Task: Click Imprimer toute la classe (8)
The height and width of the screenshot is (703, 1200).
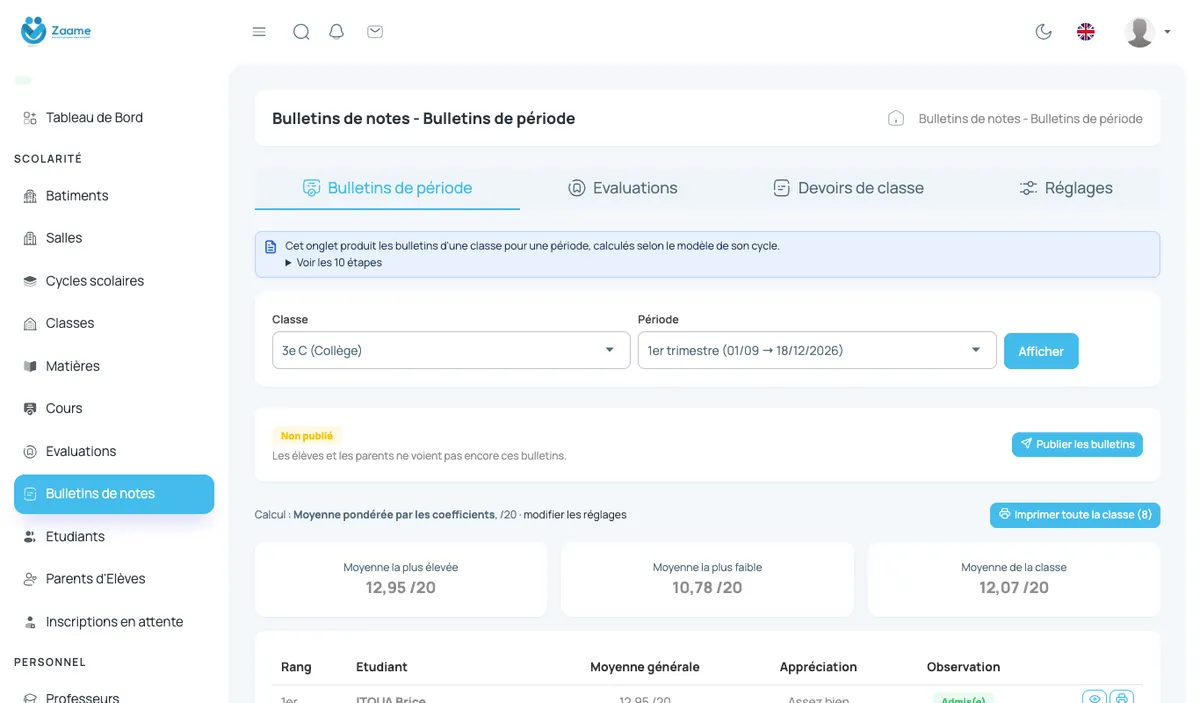Action: click(x=1075, y=514)
